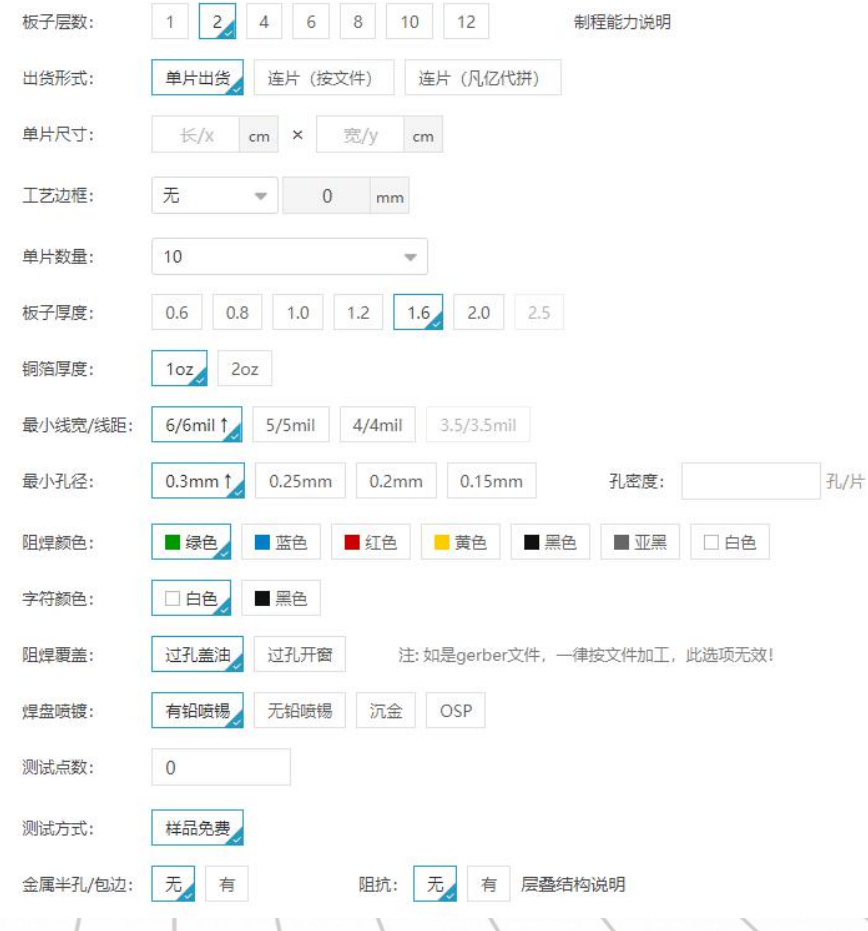Select 4/4mil minimum trace width
This screenshot has width=868, height=931.
coord(377,425)
